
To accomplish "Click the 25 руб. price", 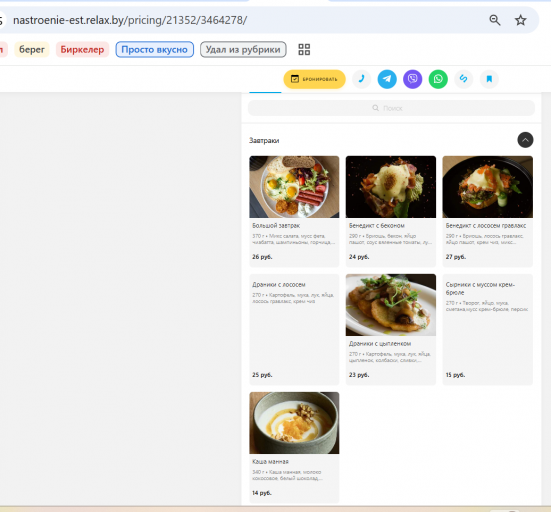I will 262,375.
